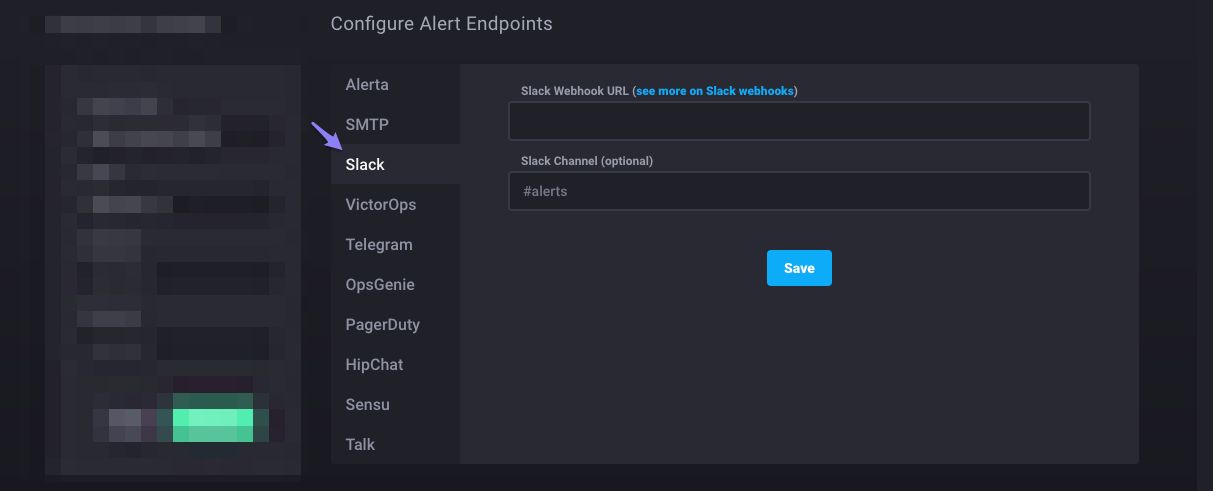This screenshot has height=491, width=1213.
Task: Click the Slack Webhook URL label
Action: (x=575, y=91)
